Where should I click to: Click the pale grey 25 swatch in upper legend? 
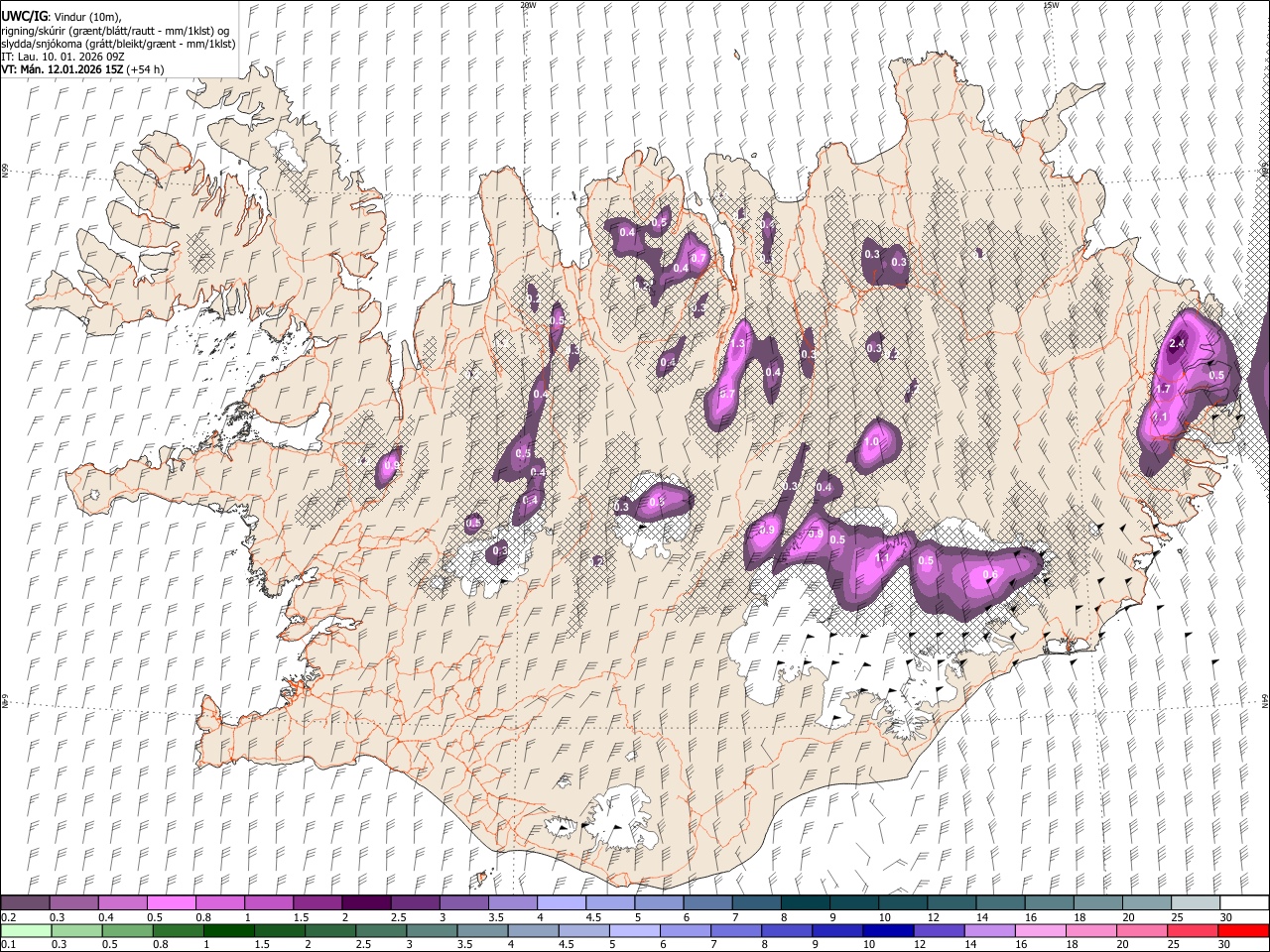coord(1196,903)
